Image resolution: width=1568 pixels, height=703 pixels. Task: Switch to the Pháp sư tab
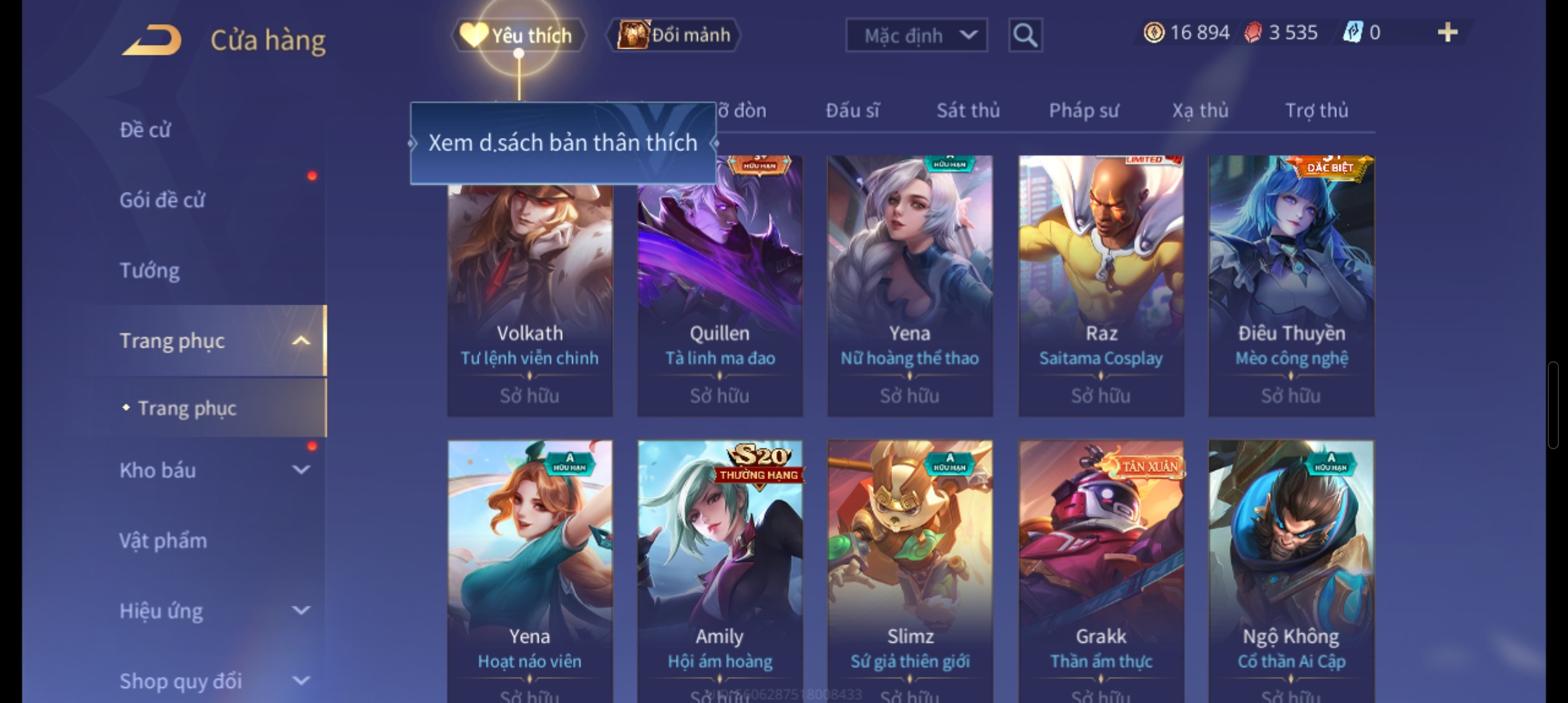(x=1084, y=111)
